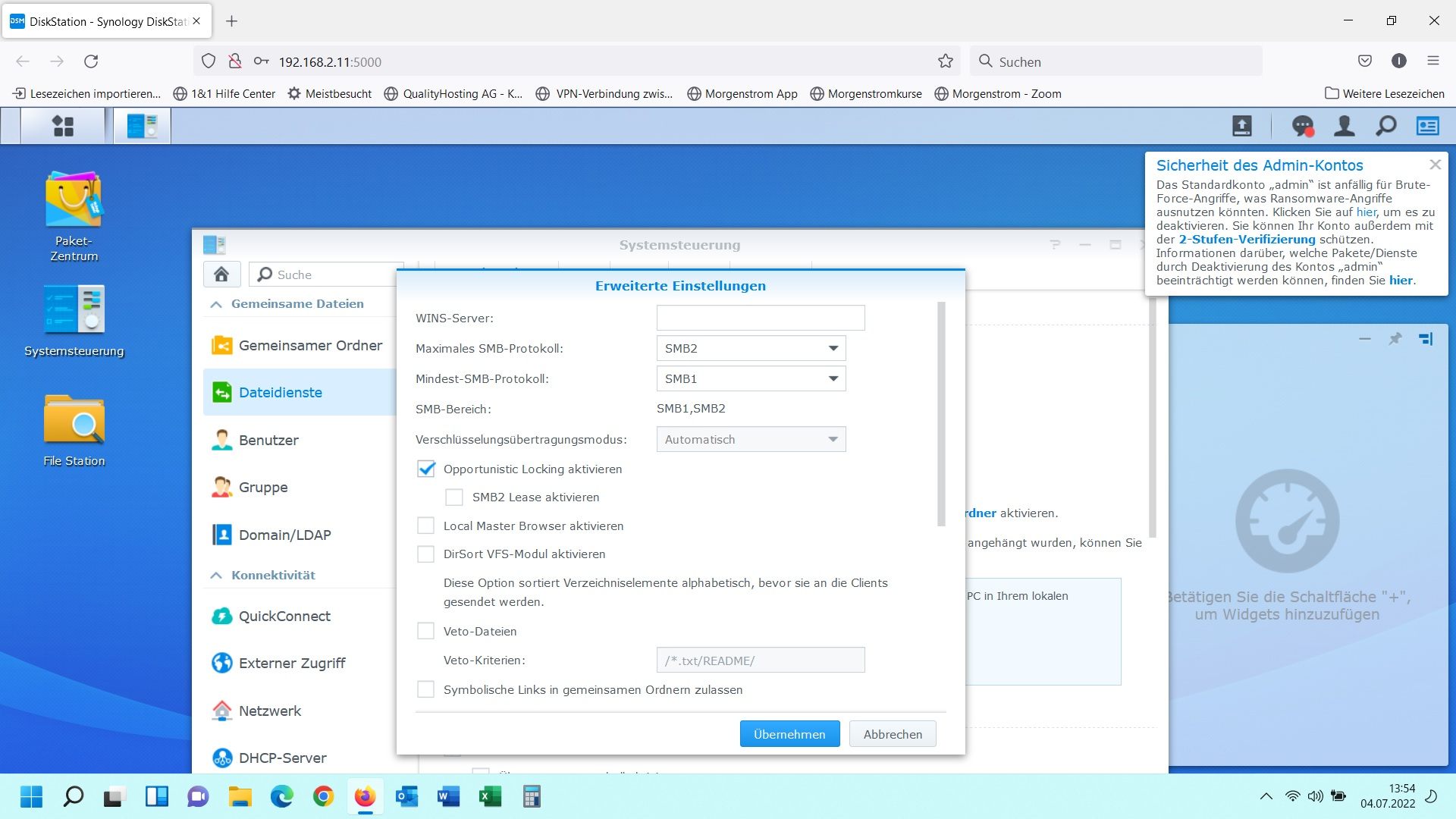Select Benutzer in the sidebar
Image resolution: width=1456 pixels, height=819 pixels.
pos(300,440)
